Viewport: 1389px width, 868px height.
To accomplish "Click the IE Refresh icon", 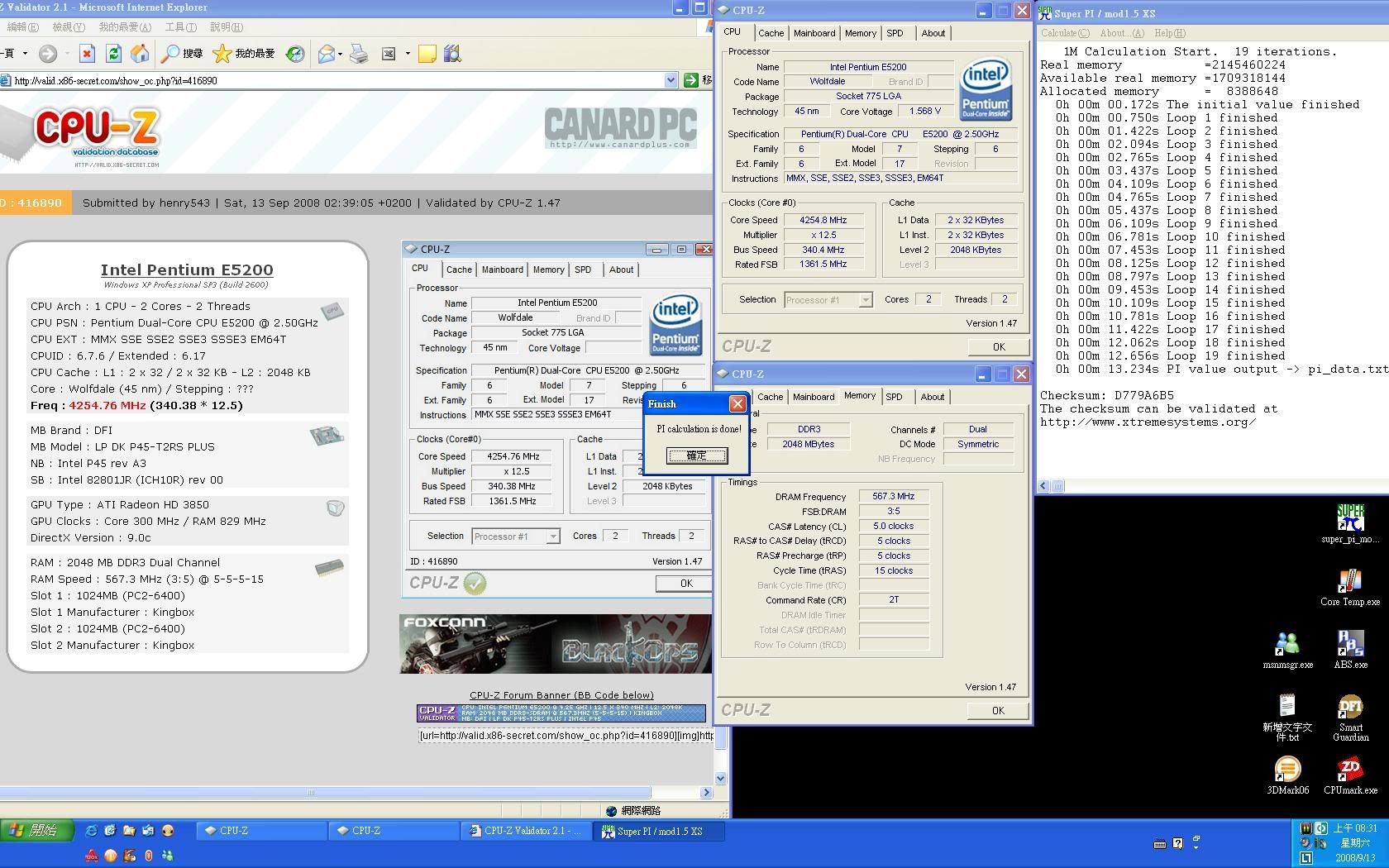I will [x=113, y=54].
